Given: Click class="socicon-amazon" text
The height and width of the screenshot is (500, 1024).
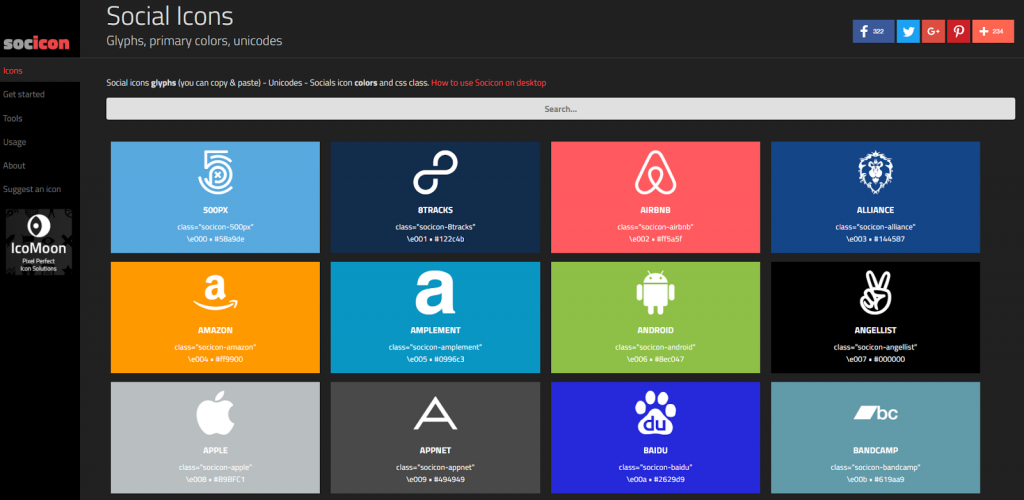Looking at the screenshot, I should coord(216,347).
